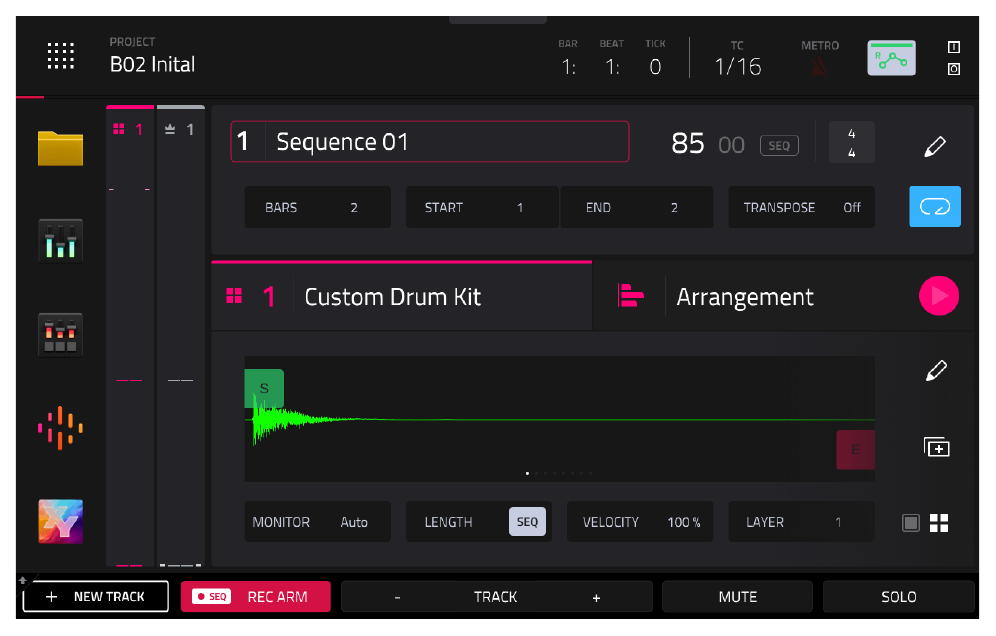Open the browser folder icon
Image resolution: width=996 pixels, height=636 pixels.
pyautogui.click(x=60, y=148)
